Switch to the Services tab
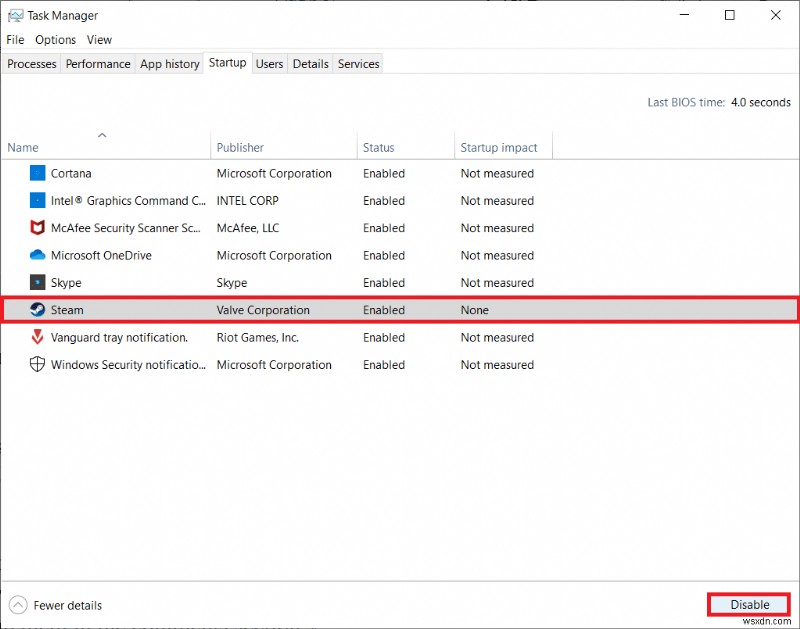The width and height of the screenshot is (800, 629). (358, 64)
